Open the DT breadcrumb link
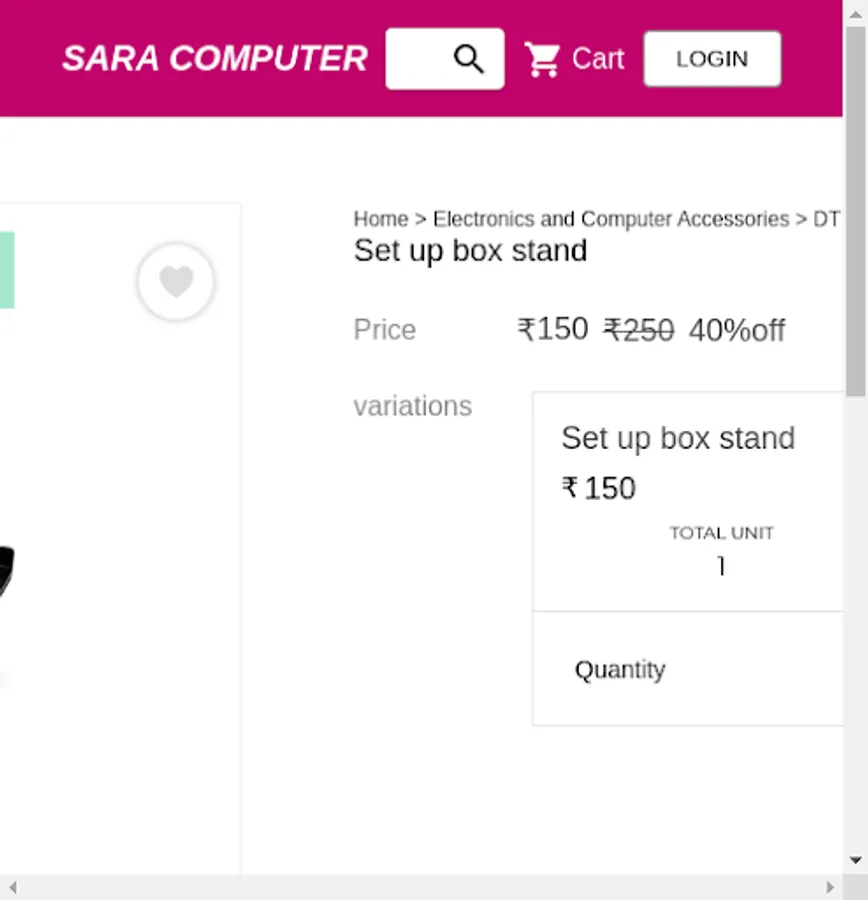Viewport: 868px width, 900px height. point(826,219)
